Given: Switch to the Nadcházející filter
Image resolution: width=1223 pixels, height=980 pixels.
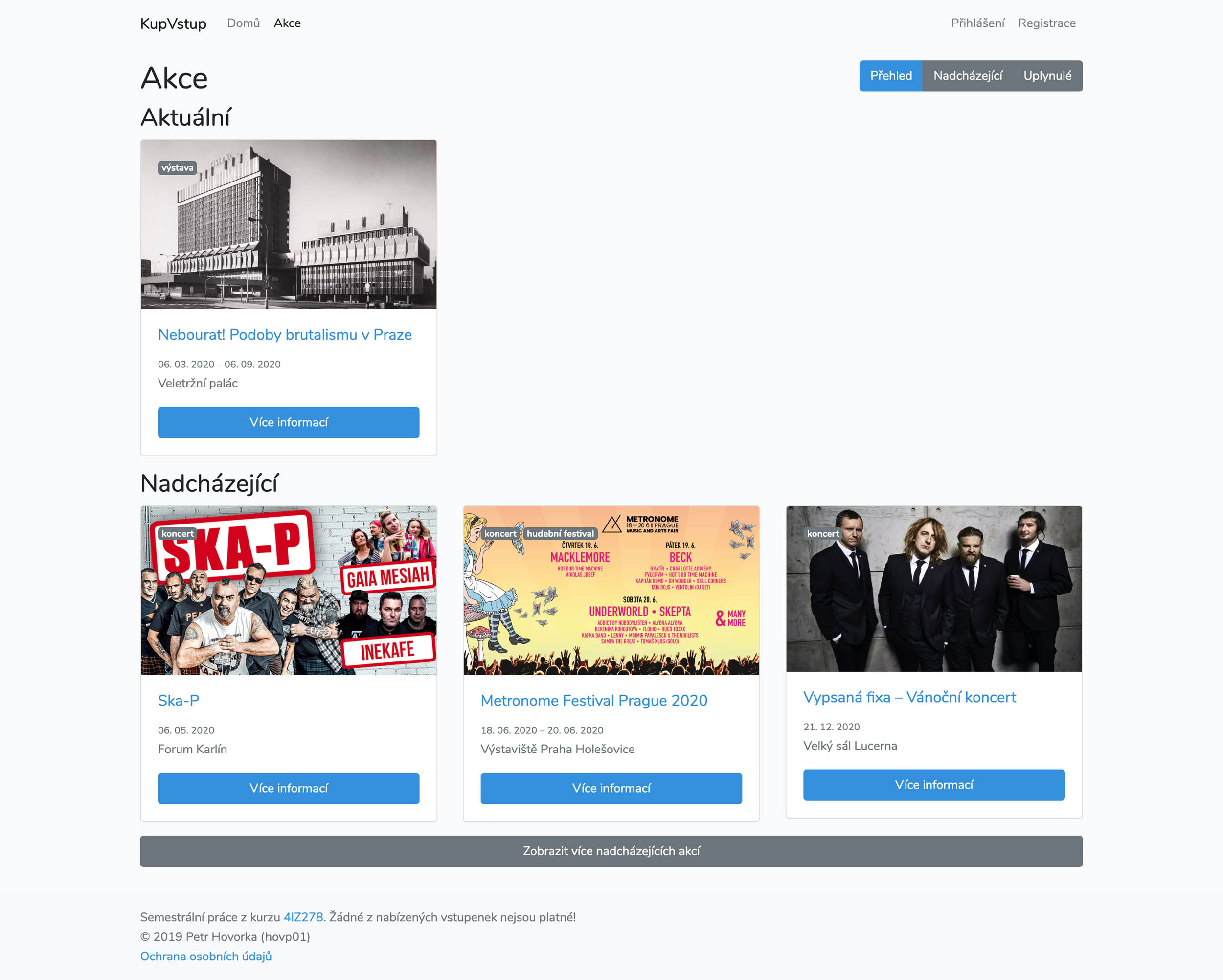Looking at the screenshot, I should click(x=967, y=75).
